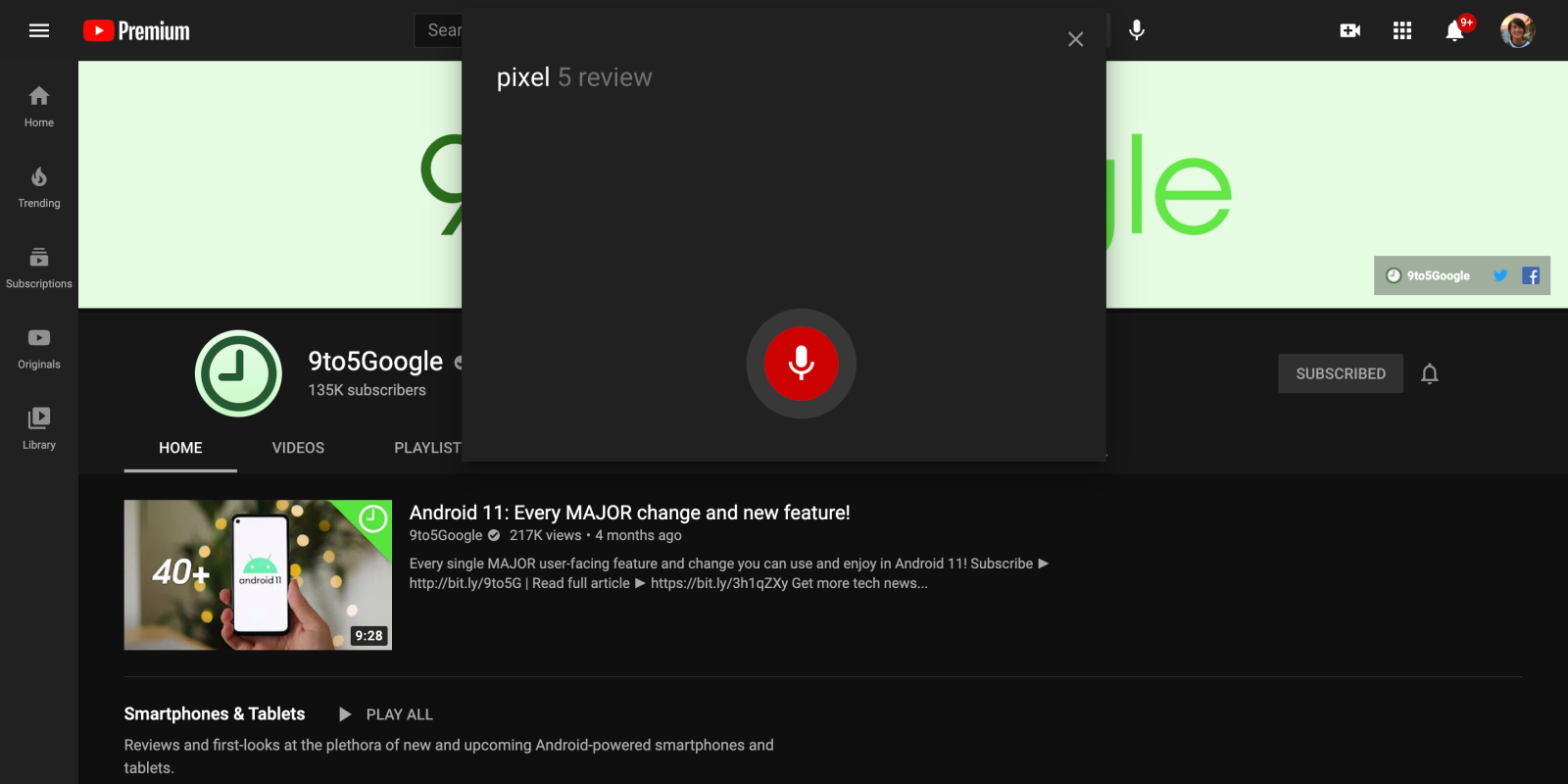Open Library in sidebar
This screenshot has width=1568, height=784.
tap(39, 428)
